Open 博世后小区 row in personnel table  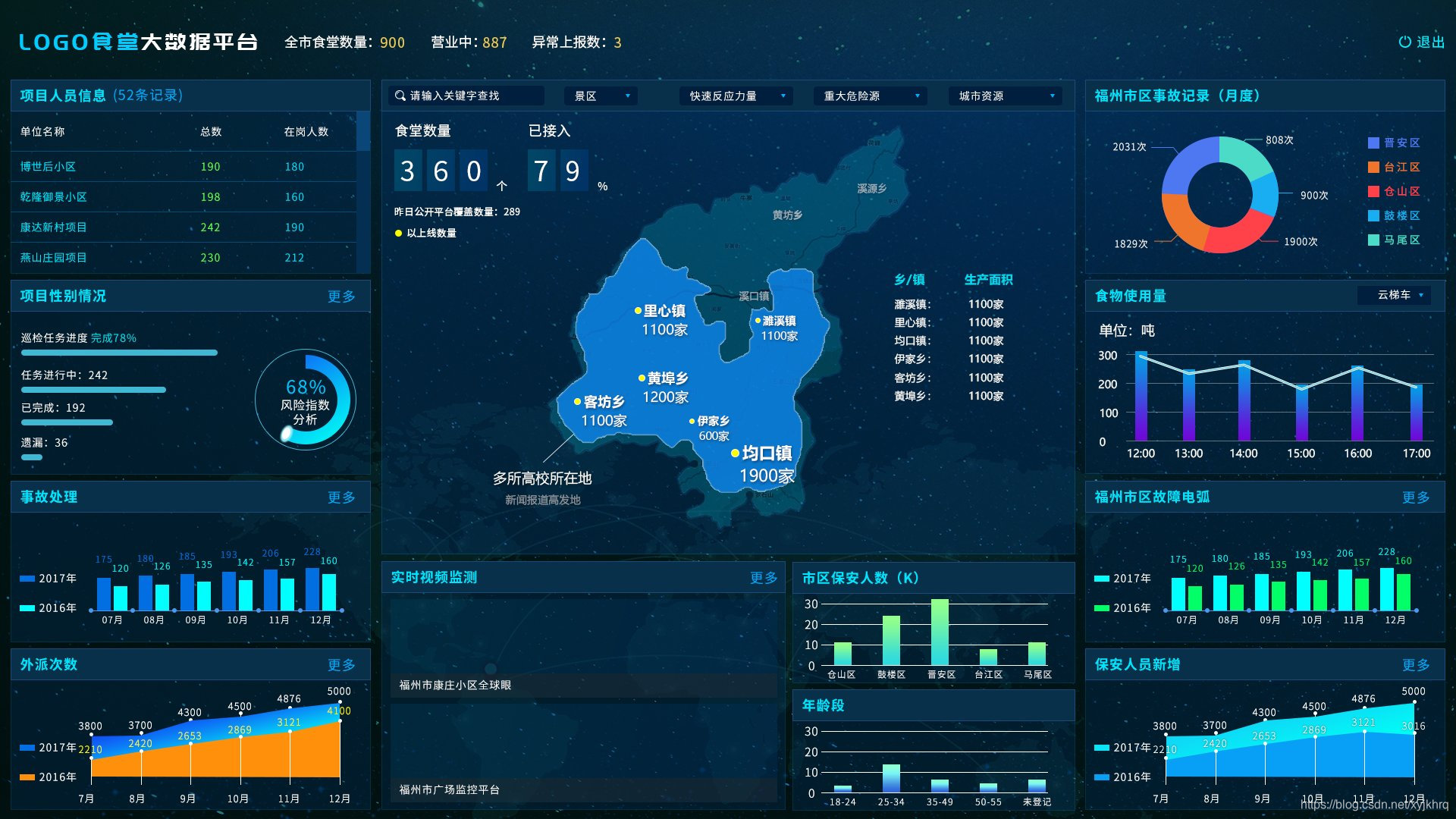tap(48, 167)
